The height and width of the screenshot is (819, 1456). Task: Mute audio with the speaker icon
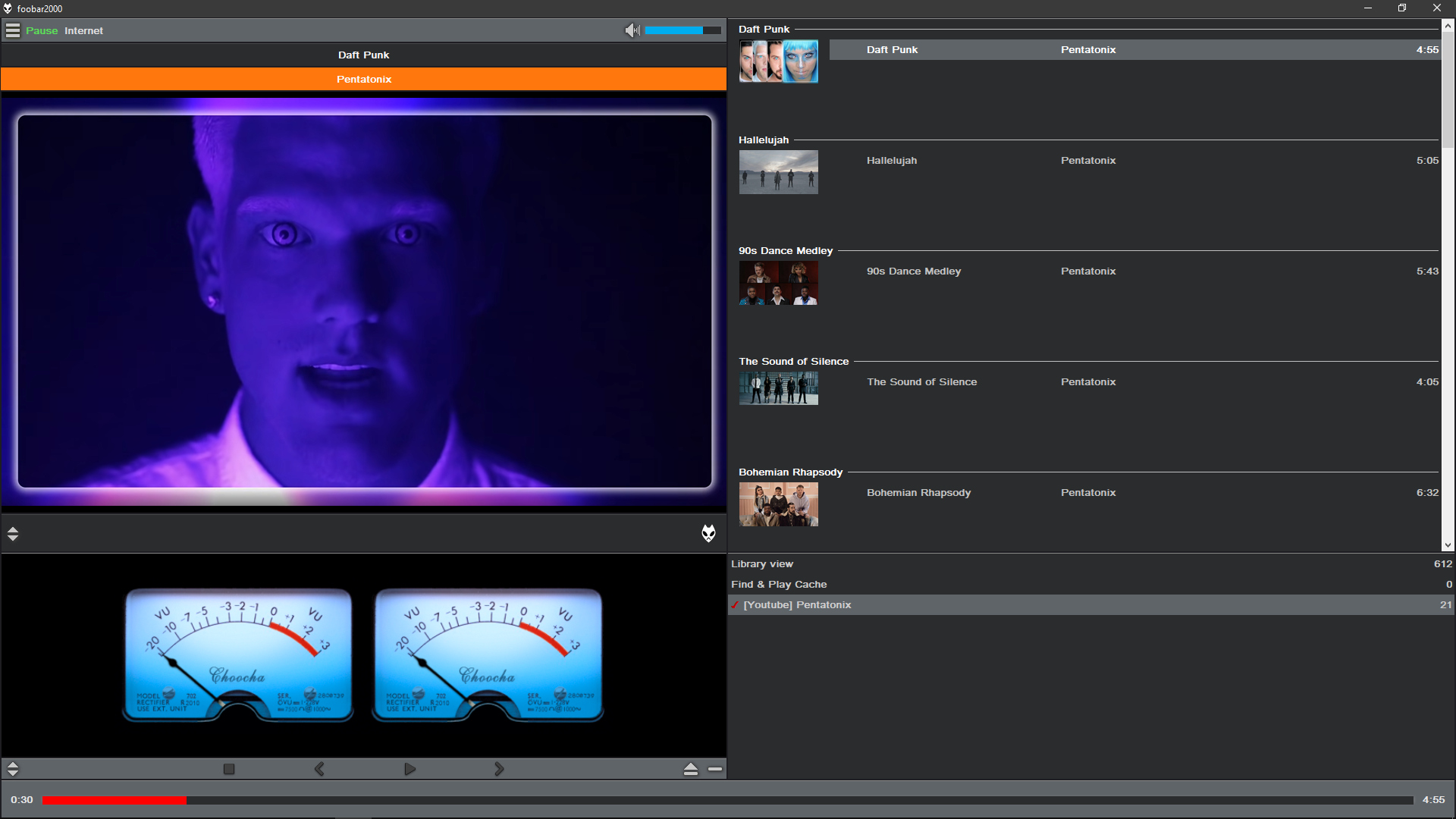click(632, 30)
